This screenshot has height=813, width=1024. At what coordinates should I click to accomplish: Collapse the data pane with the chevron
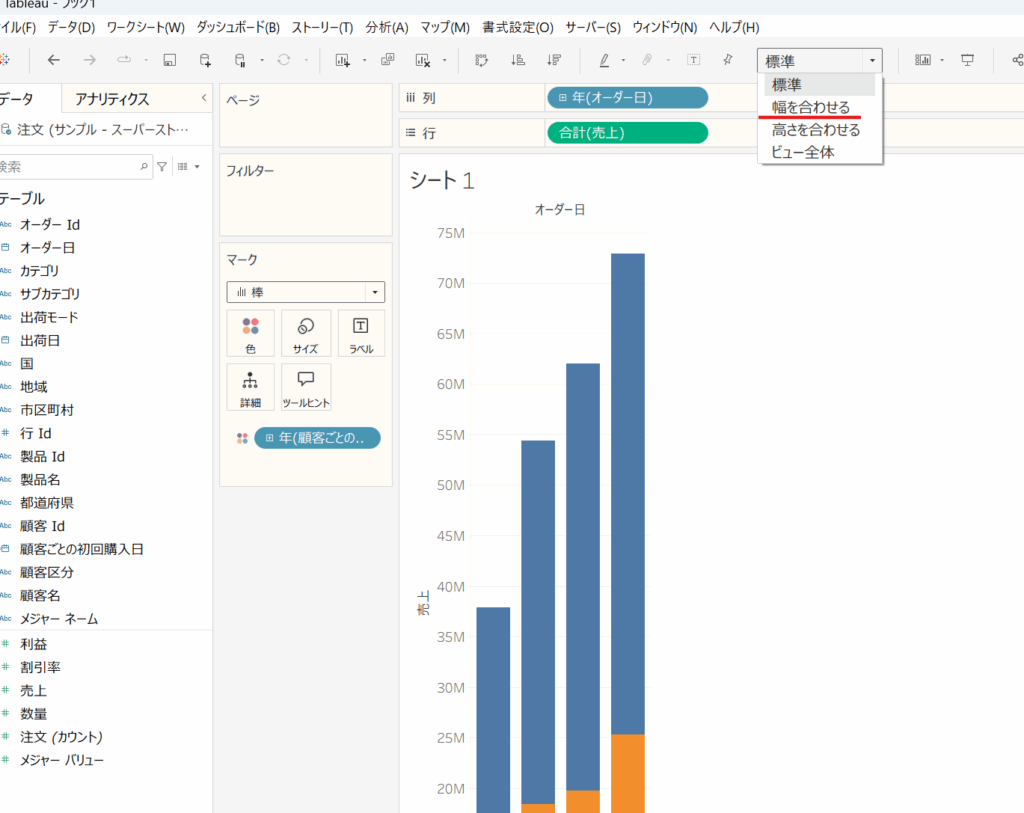click(x=204, y=98)
